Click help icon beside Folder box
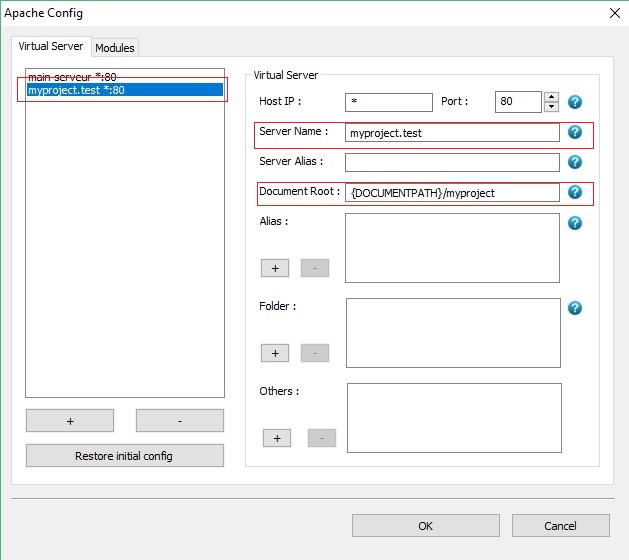Viewport: 629px width, 560px height. coord(575,308)
